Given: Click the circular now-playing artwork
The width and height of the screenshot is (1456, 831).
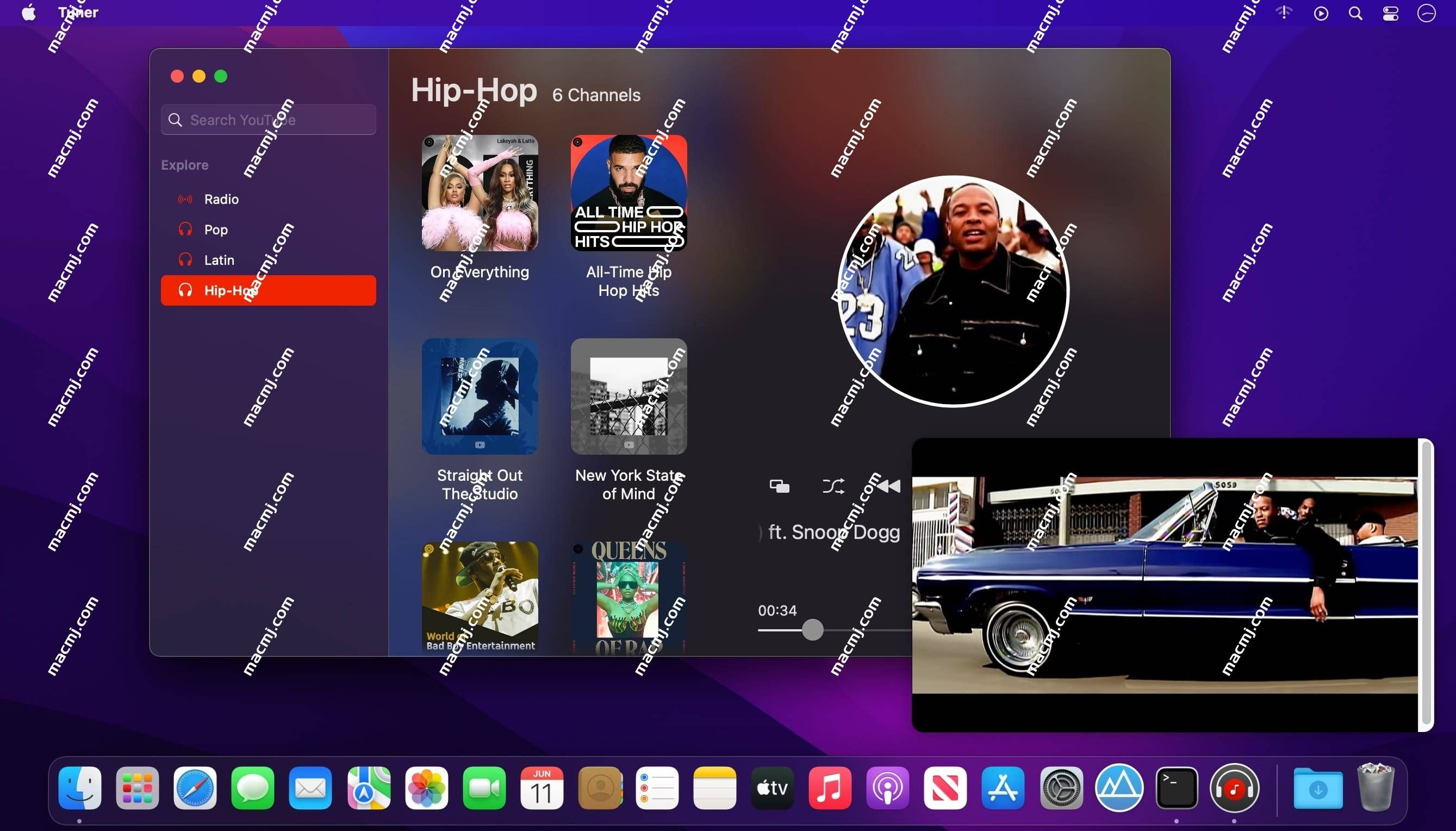Looking at the screenshot, I should [x=954, y=290].
